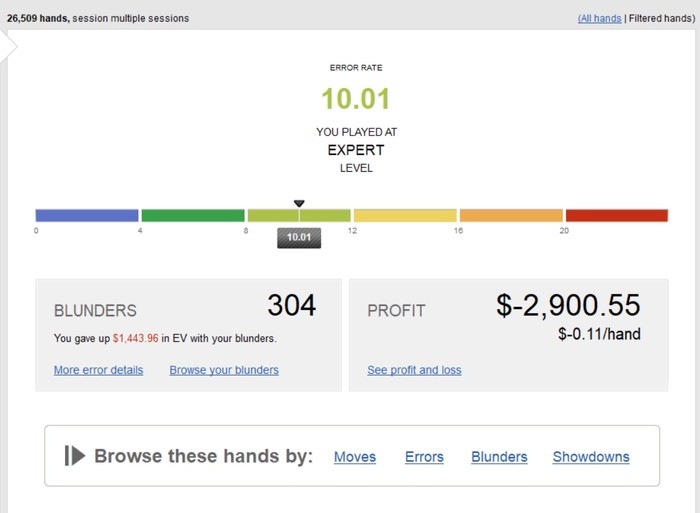Click the black triangle marker above the scale
The width and height of the screenshot is (700, 513).
299,204
